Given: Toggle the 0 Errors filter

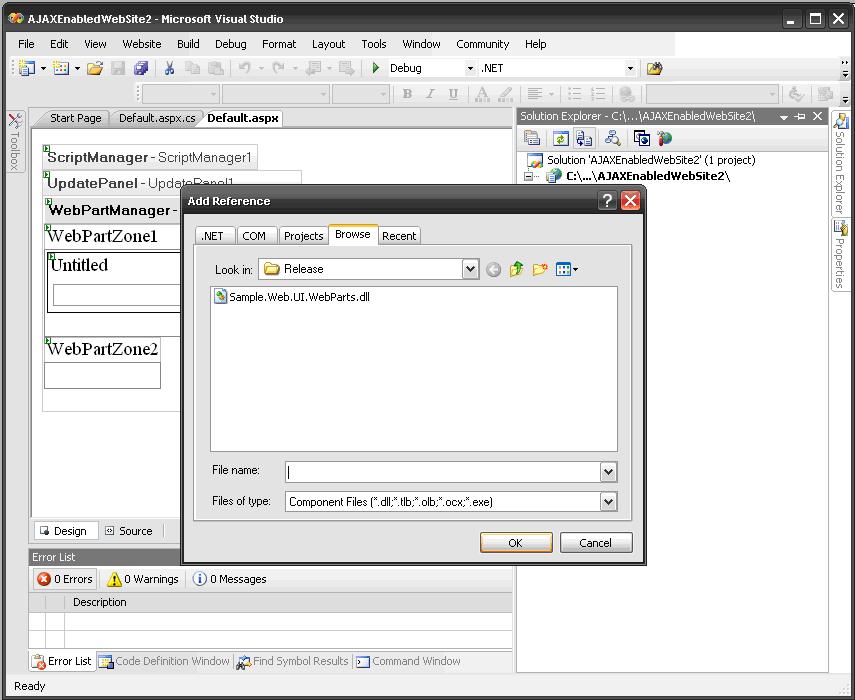Looking at the screenshot, I should (65, 579).
